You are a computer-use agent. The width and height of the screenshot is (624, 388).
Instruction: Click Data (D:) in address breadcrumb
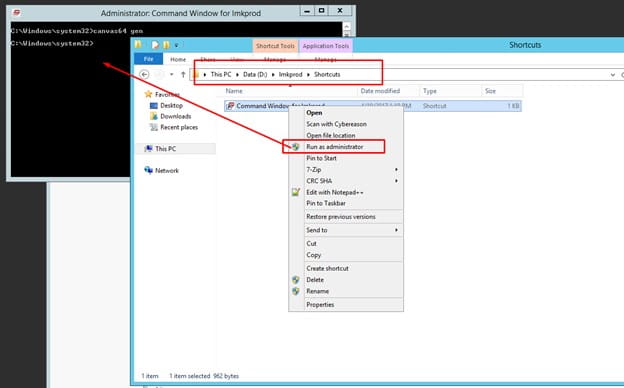tap(255, 74)
